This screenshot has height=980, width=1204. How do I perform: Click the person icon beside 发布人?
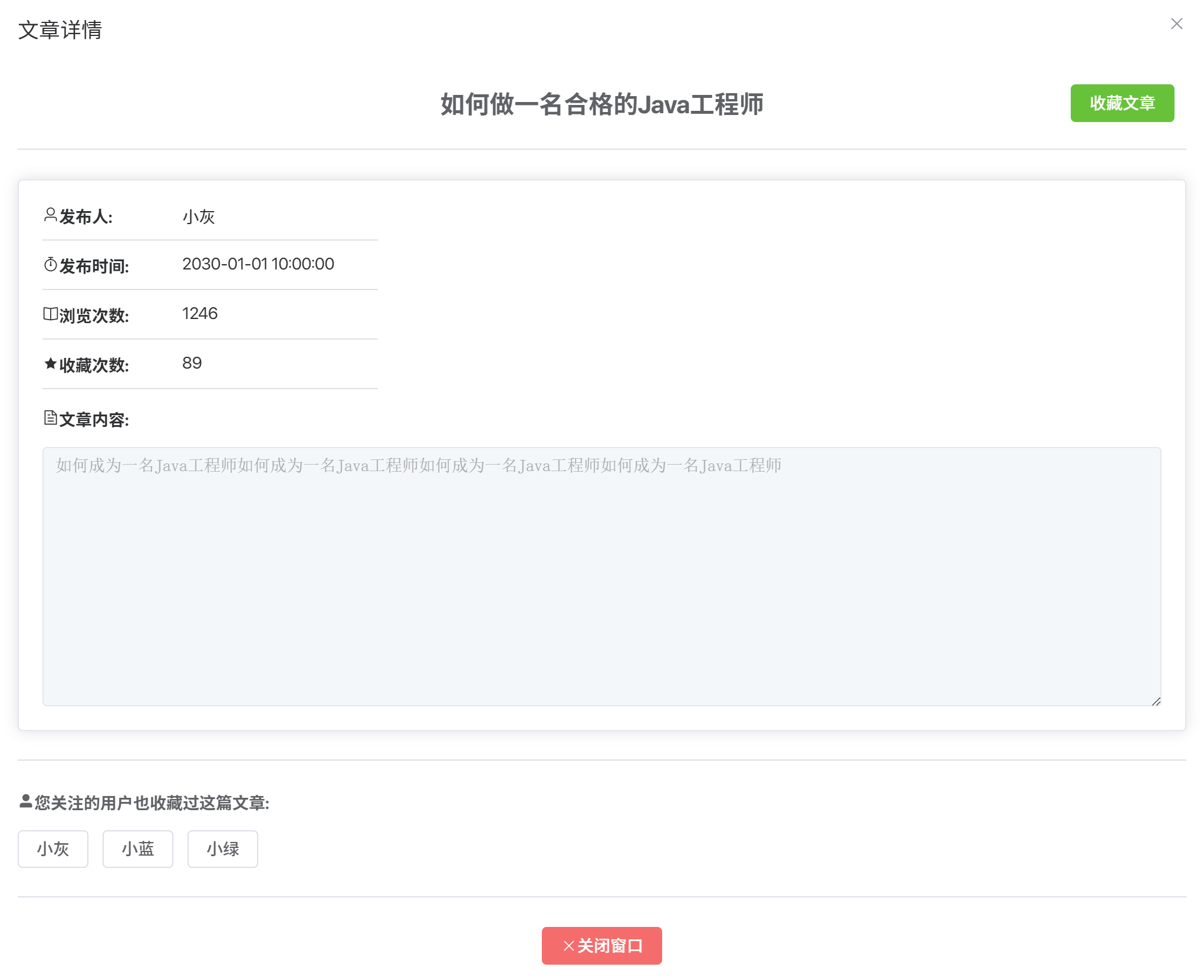(50, 215)
